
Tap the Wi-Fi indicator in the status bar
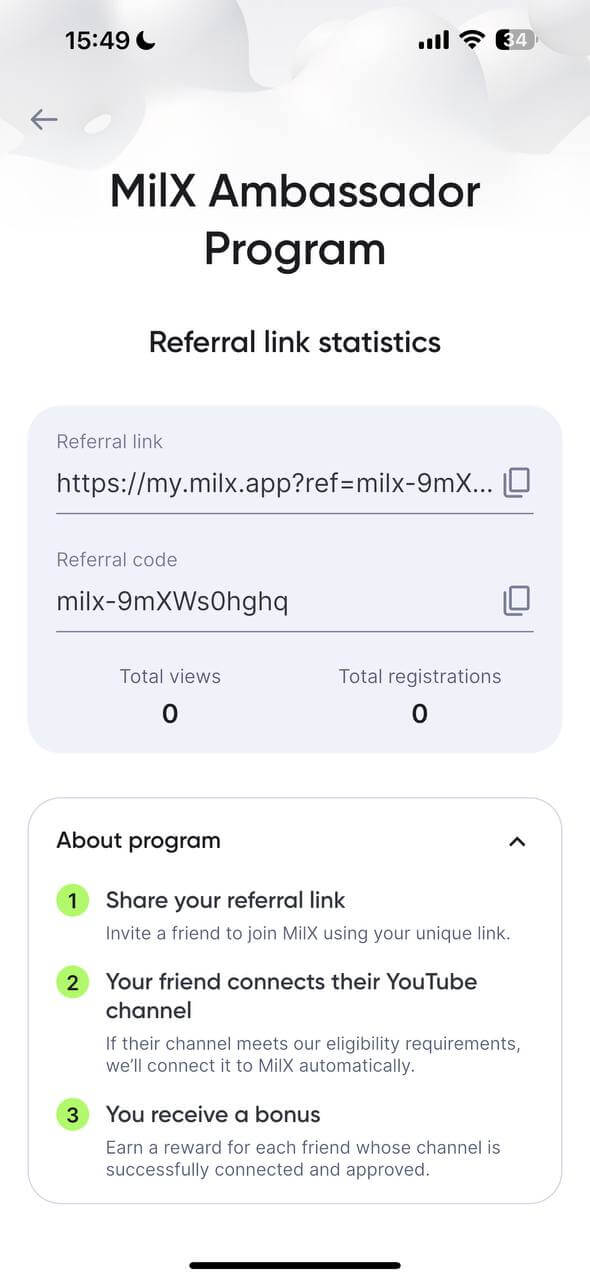click(472, 39)
